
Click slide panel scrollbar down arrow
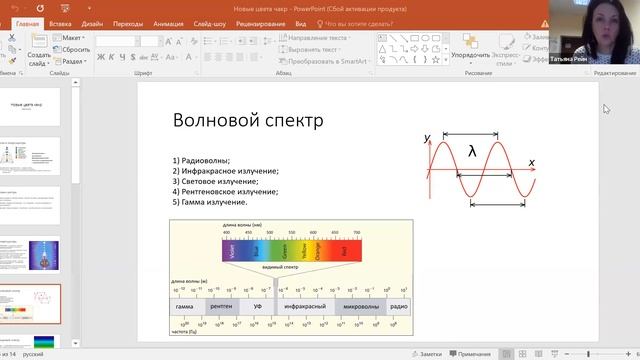pos(76,343)
